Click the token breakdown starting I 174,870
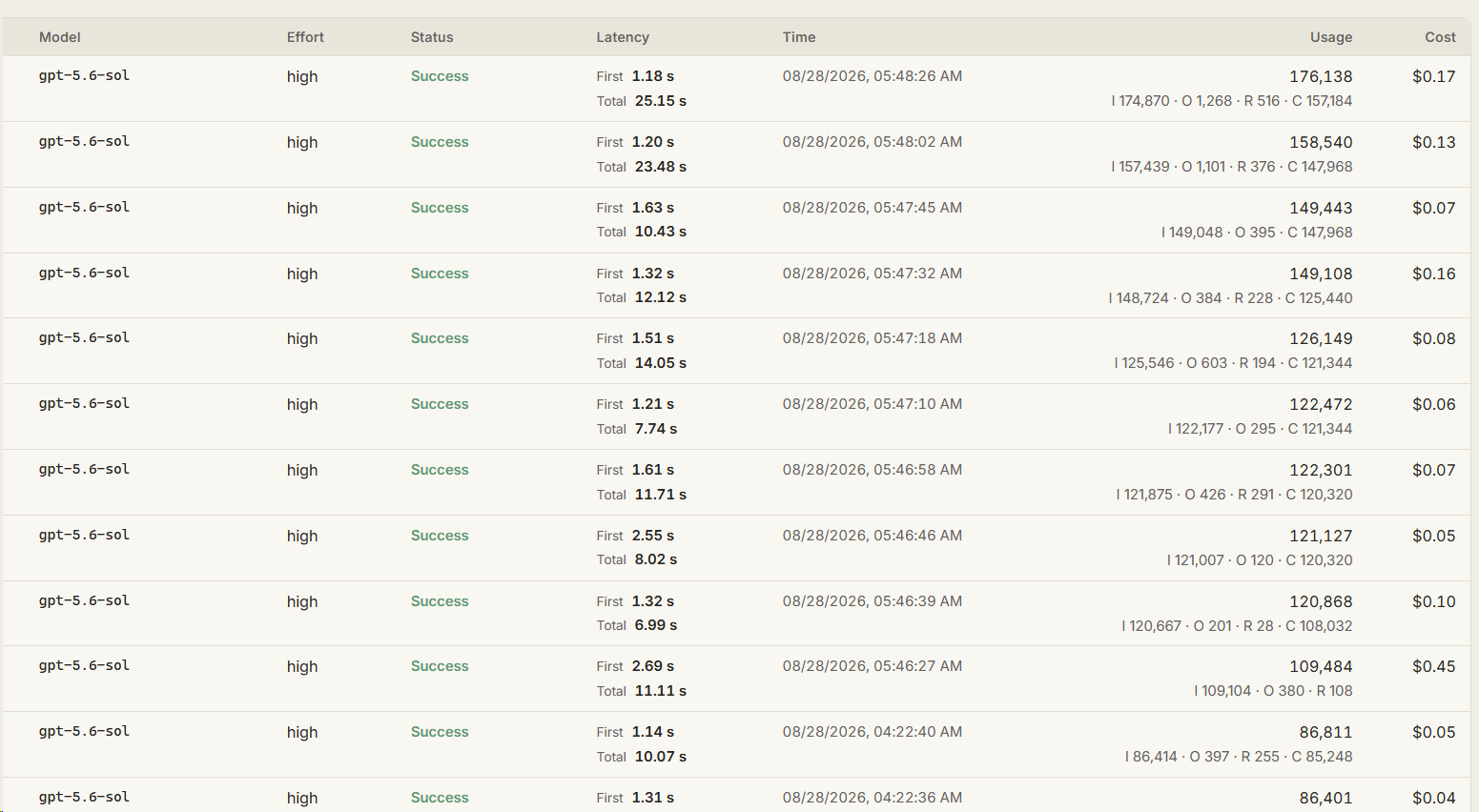 coord(1232,101)
